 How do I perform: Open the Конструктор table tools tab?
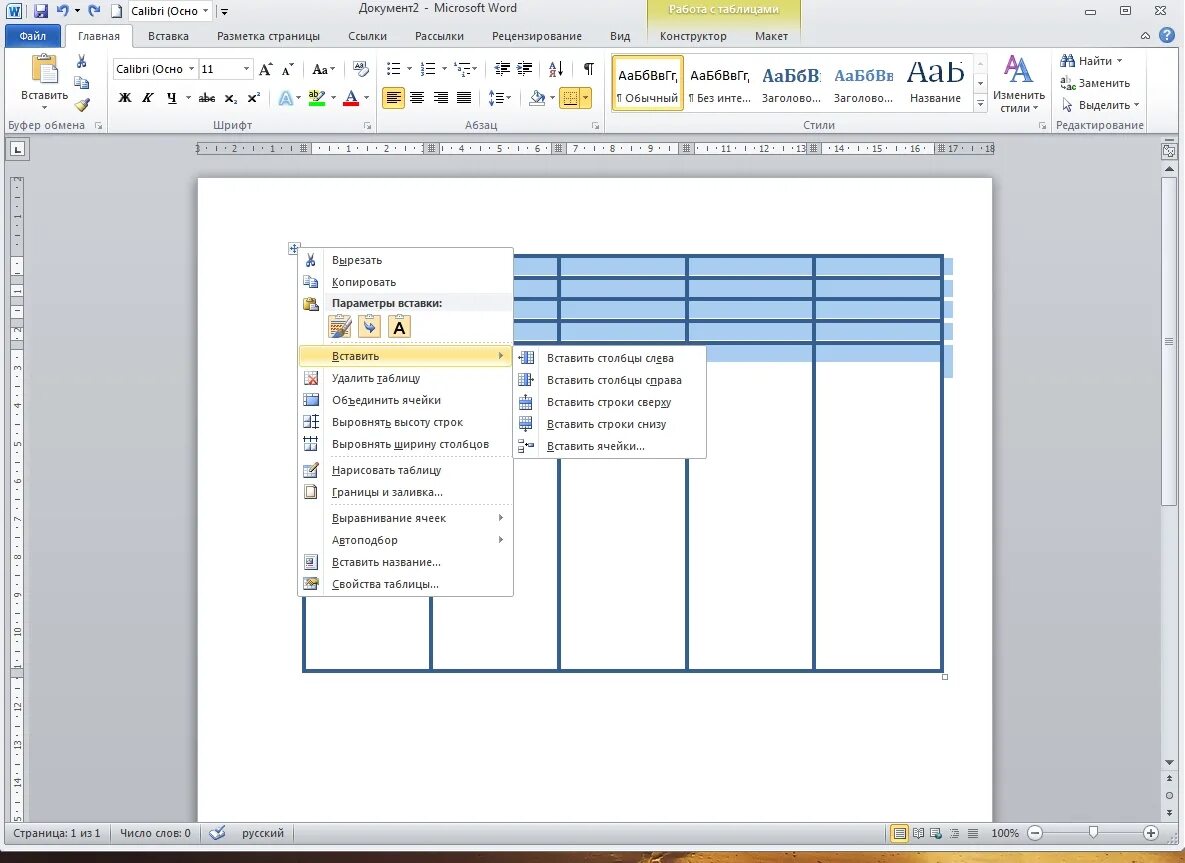click(x=693, y=36)
